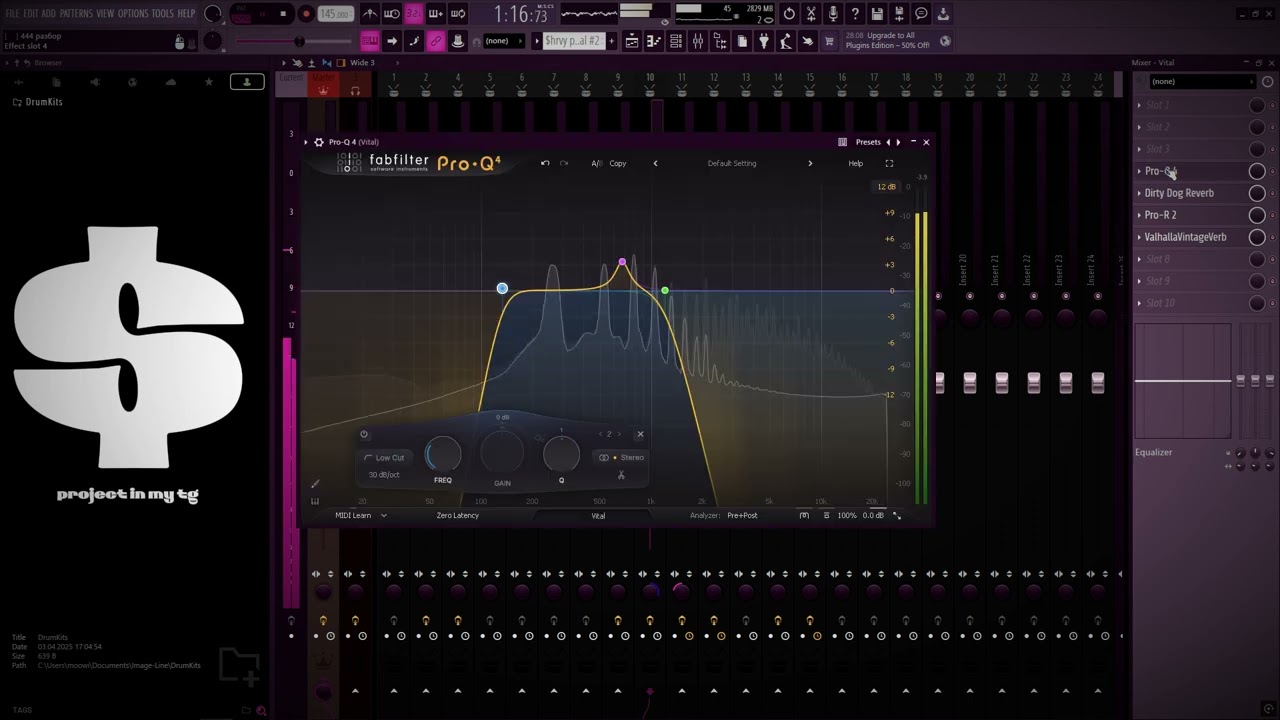Toggle the link chain icon in toolbar
This screenshot has height=720, width=1280.
point(436,41)
